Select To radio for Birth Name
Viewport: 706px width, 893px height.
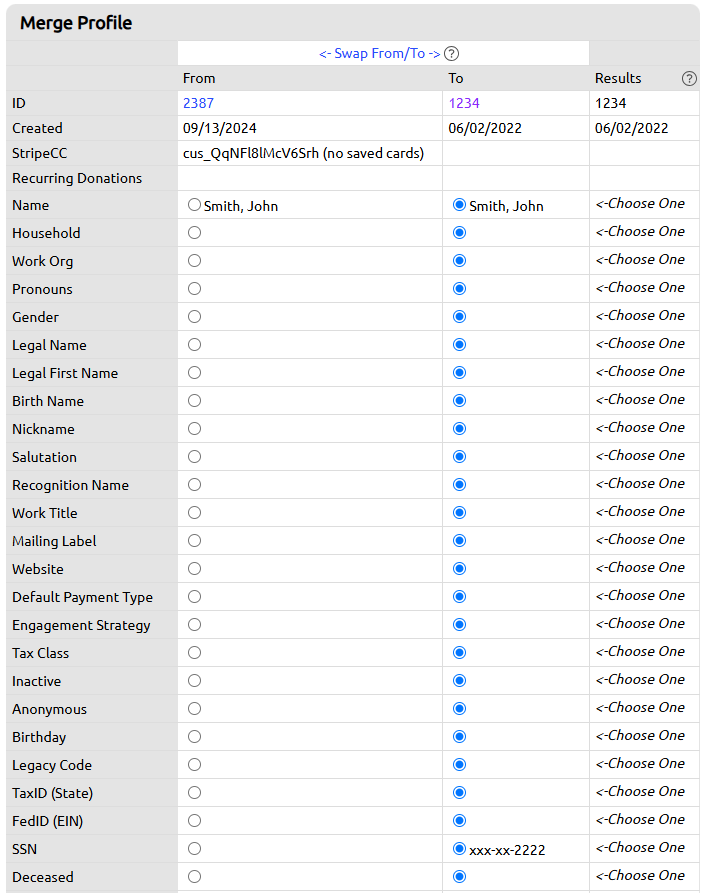pos(459,400)
